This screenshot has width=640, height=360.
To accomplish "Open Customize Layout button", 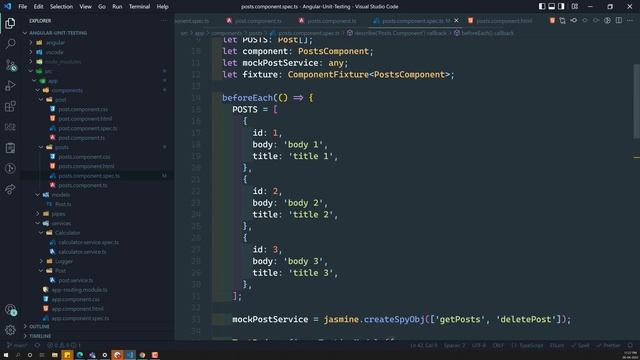I will click(575, 7).
